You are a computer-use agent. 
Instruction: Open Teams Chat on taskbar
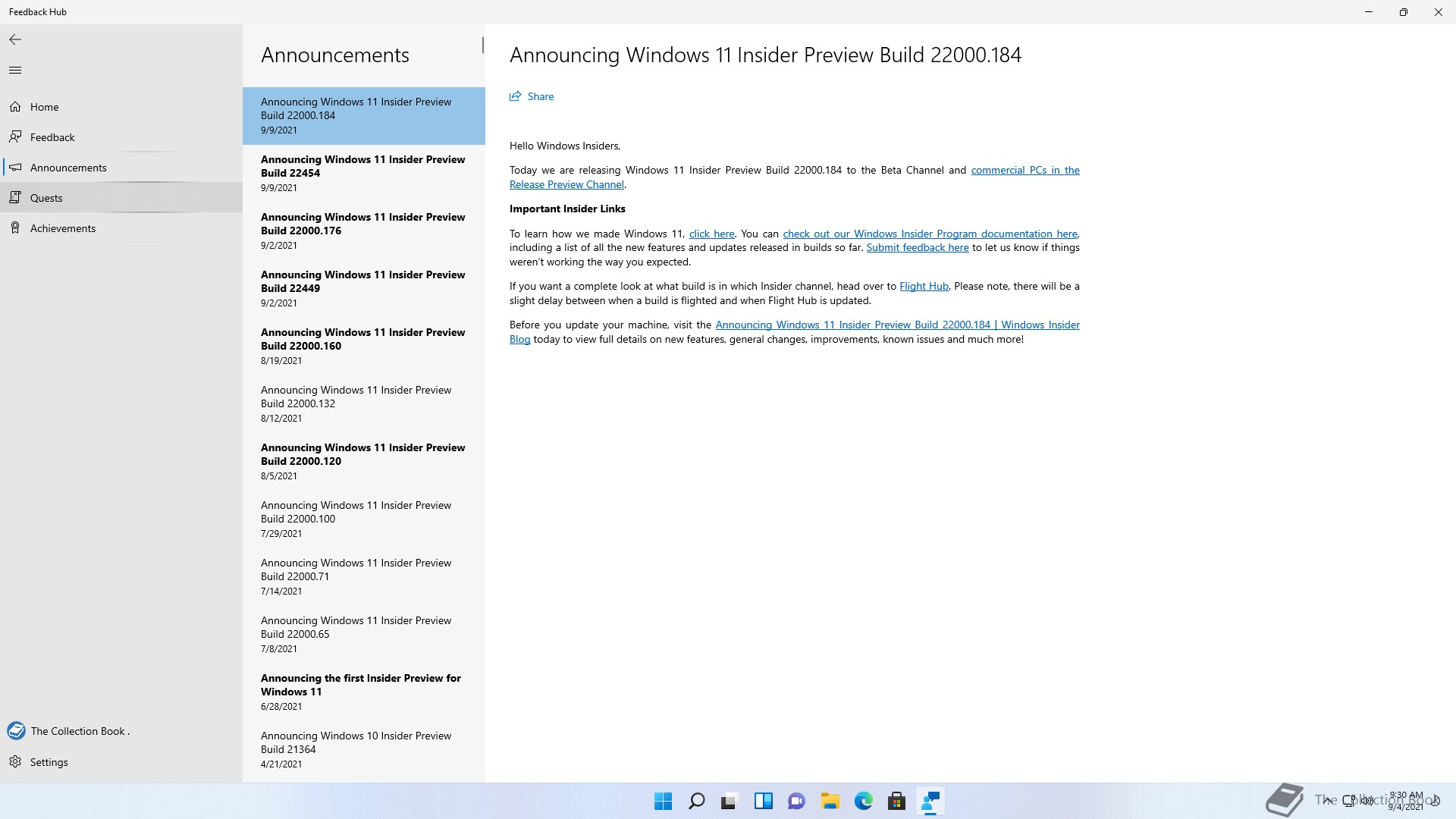point(796,802)
